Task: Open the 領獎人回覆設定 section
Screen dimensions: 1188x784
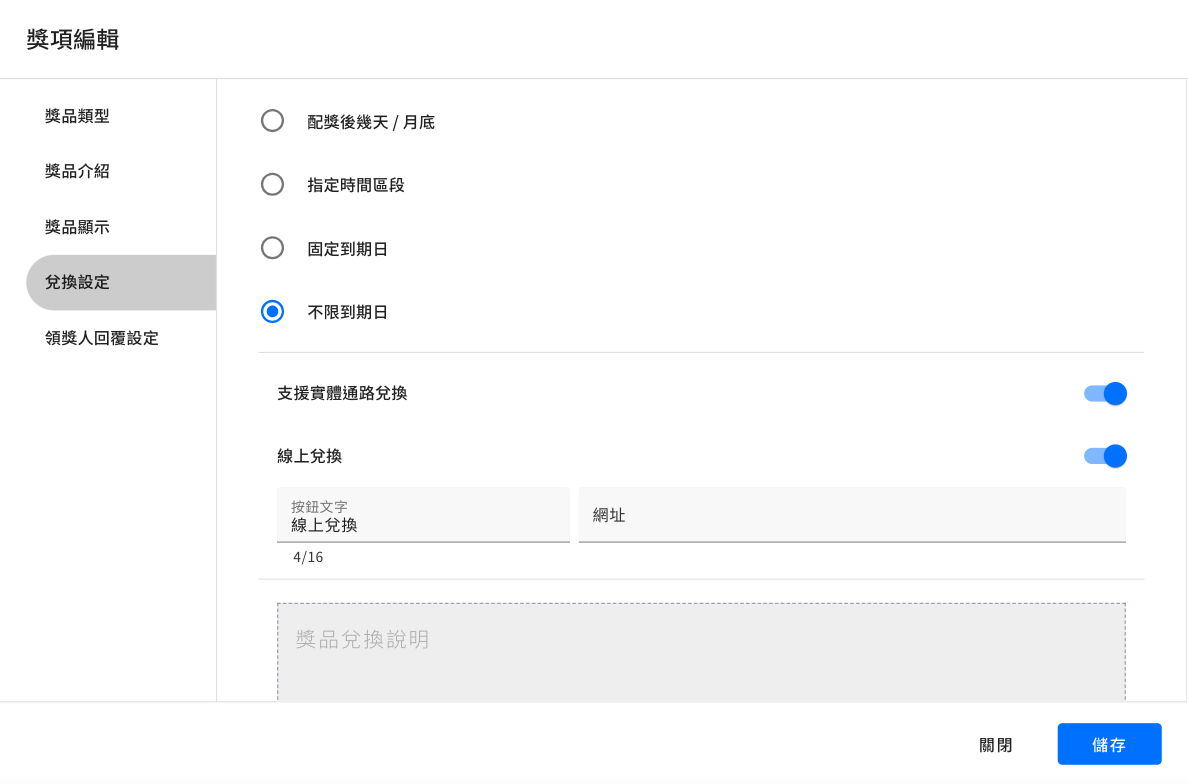Action: (101, 338)
